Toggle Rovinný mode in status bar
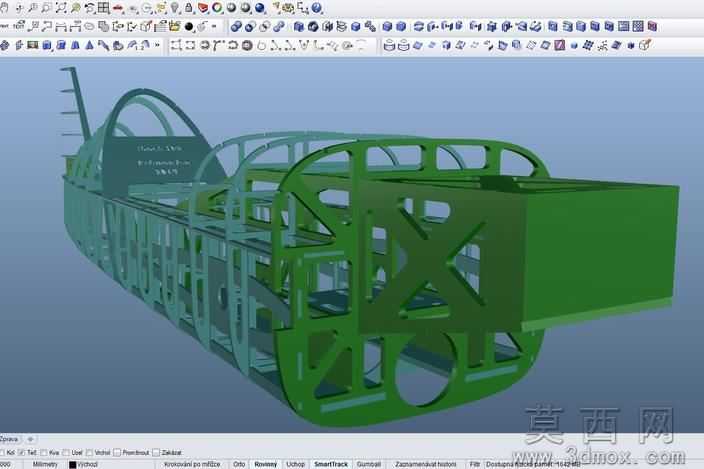 click(266, 464)
